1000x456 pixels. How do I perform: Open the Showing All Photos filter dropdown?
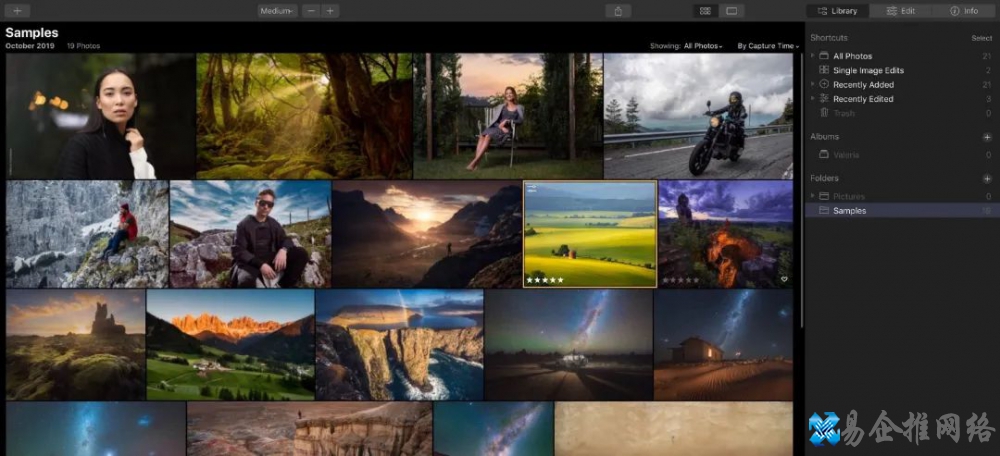tap(702, 46)
